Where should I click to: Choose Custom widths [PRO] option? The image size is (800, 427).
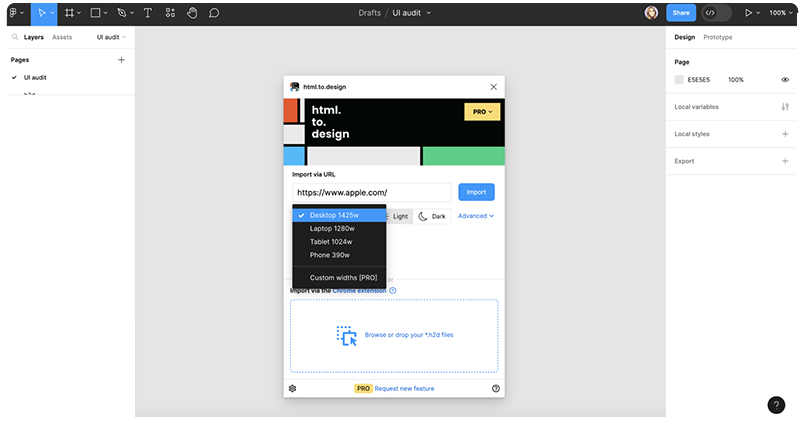pyautogui.click(x=339, y=278)
